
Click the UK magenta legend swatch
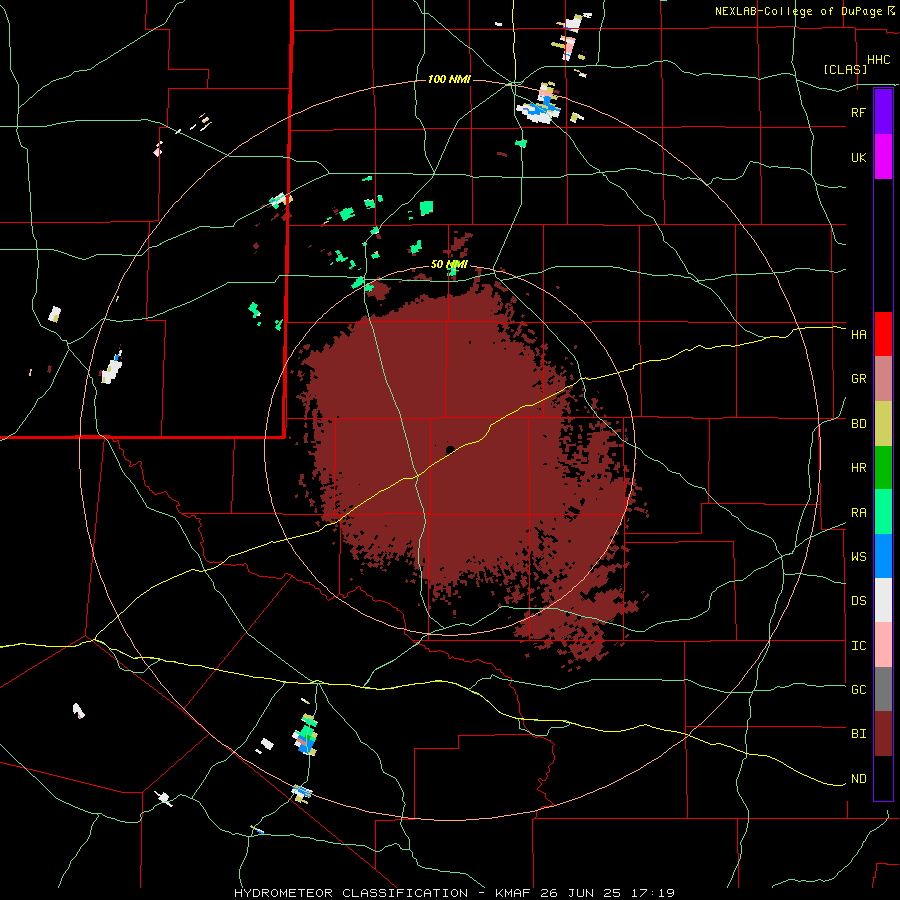883,156
